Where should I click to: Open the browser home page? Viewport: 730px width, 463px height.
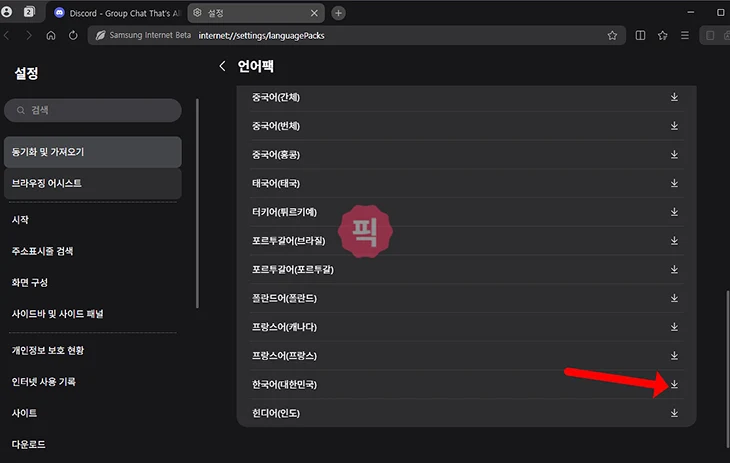tap(51, 35)
